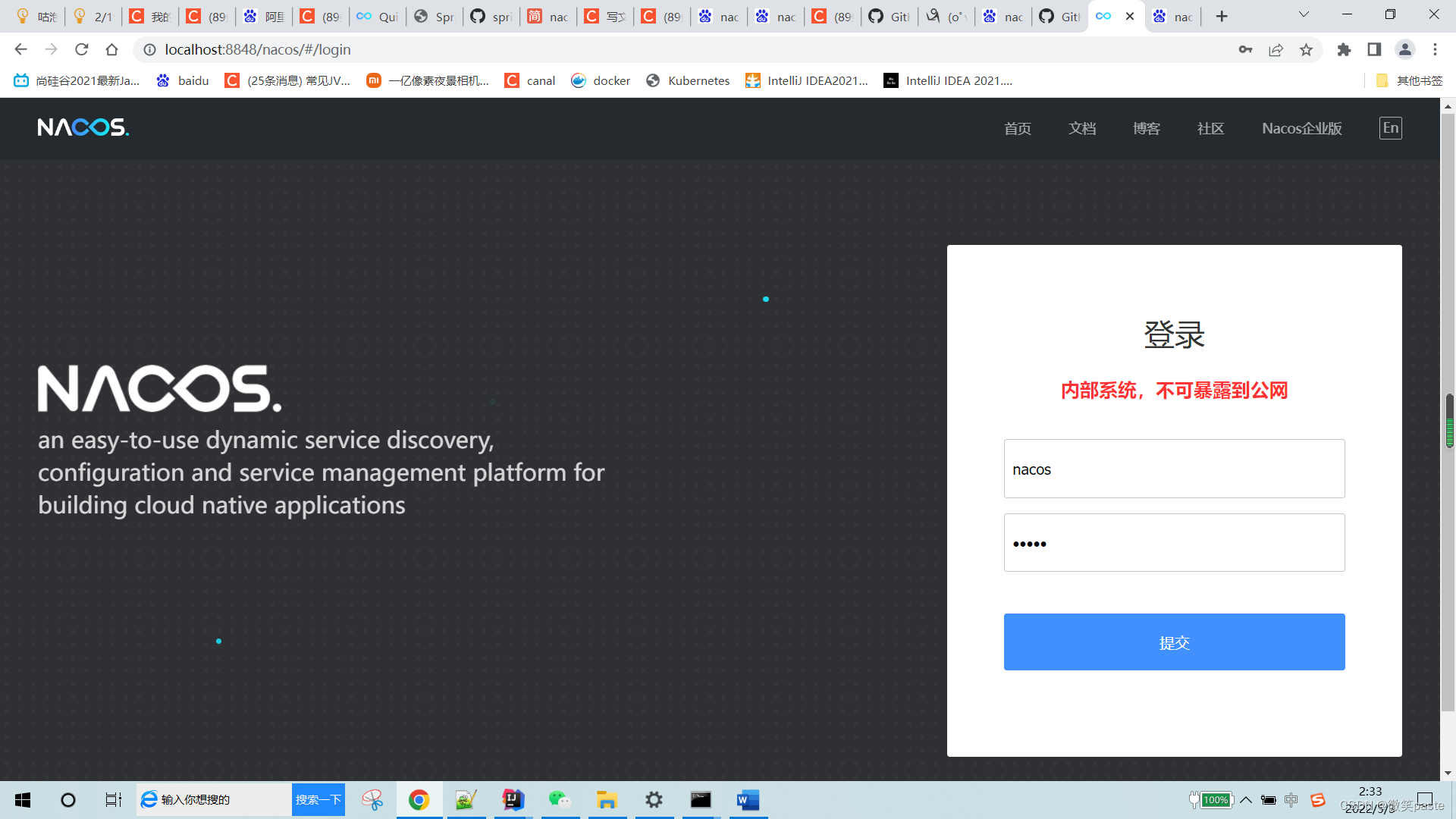This screenshot has width=1456, height=819.
Task: Open Task View on taskbar
Action: coord(113,800)
